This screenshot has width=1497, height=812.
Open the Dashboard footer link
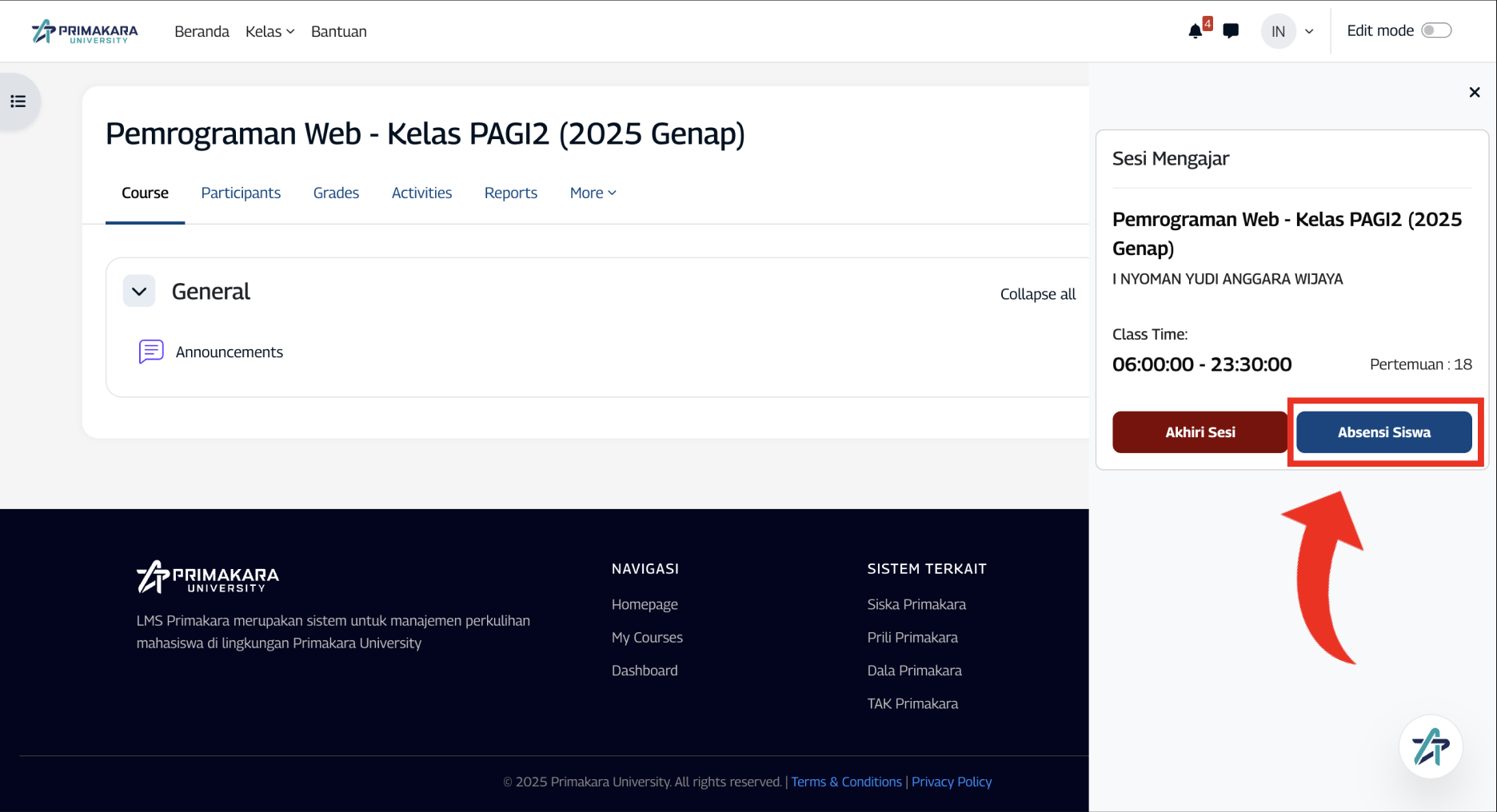(645, 671)
